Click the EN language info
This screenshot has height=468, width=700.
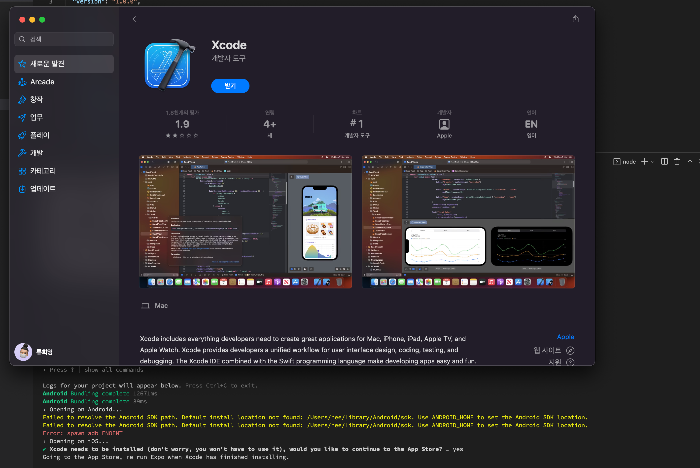click(531, 124)
